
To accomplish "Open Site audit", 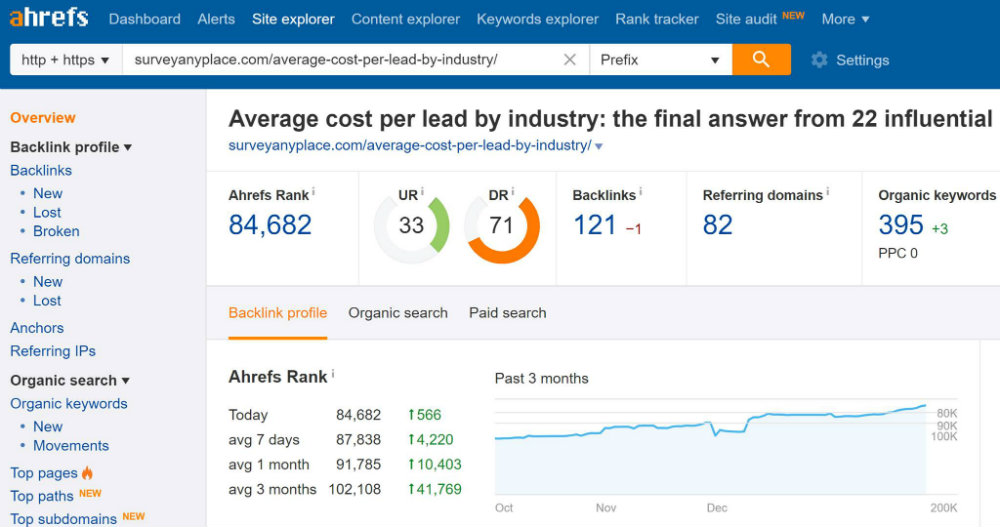I will (746, 19).
